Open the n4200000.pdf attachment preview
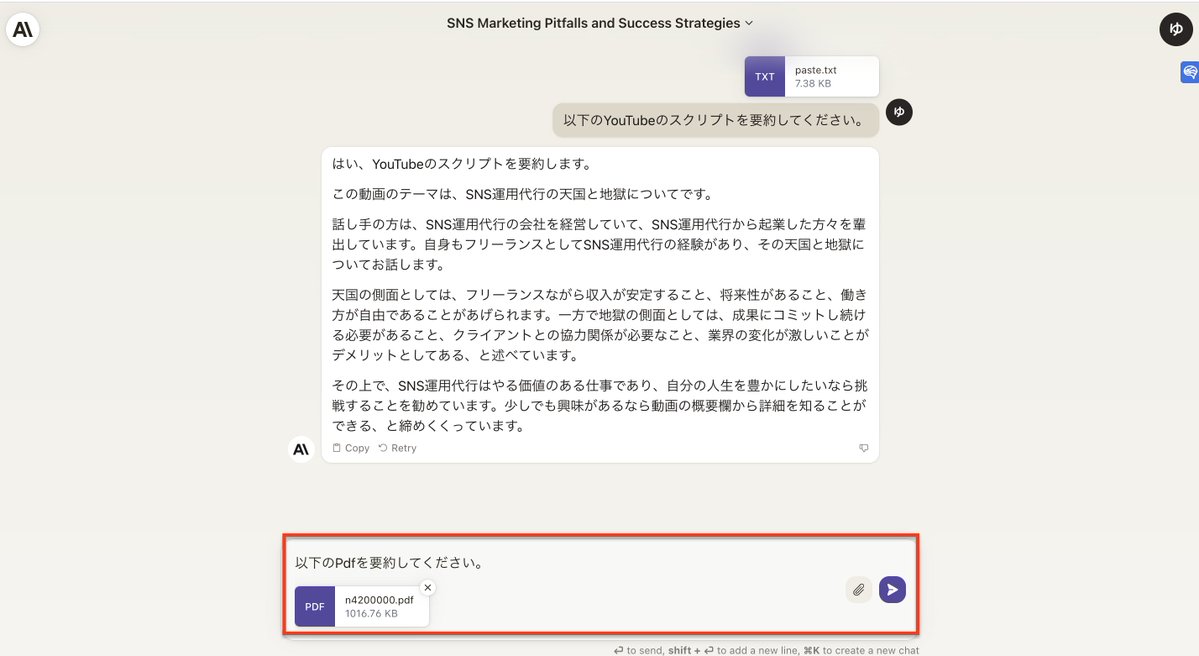This screenshot has width=1199, height=656. (362, 606)
